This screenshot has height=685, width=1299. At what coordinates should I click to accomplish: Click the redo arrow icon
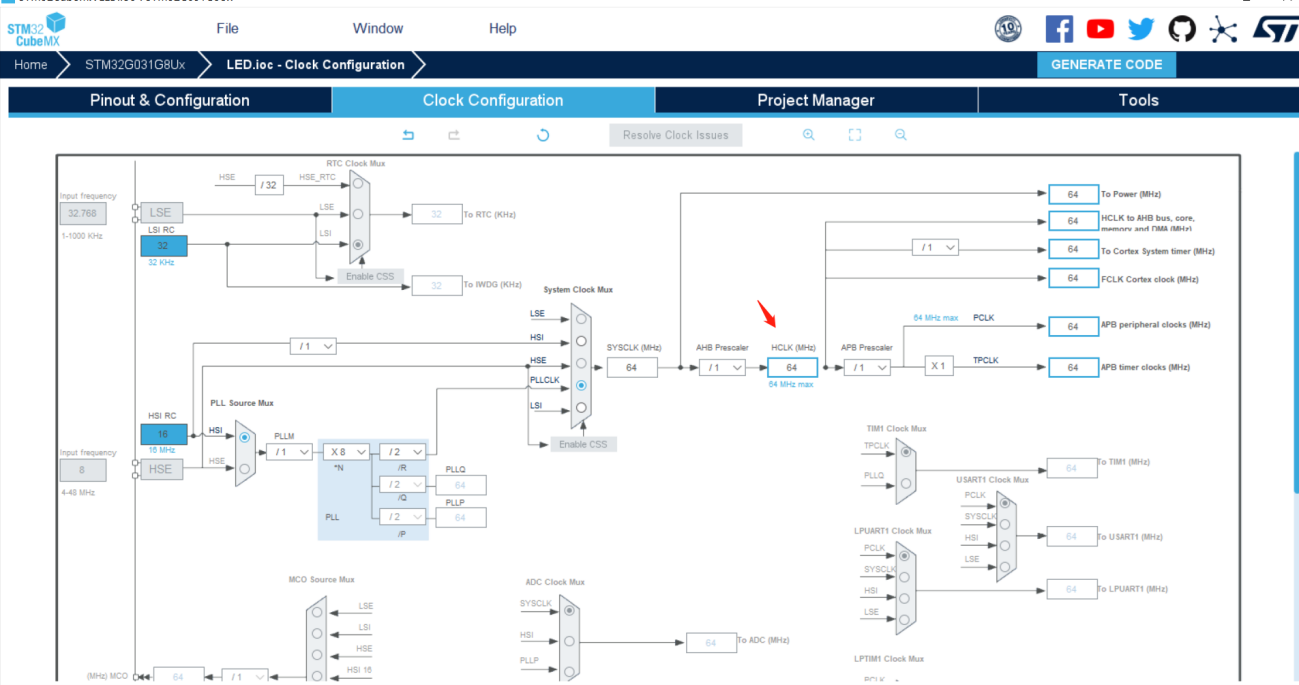[x=454, y=135]
